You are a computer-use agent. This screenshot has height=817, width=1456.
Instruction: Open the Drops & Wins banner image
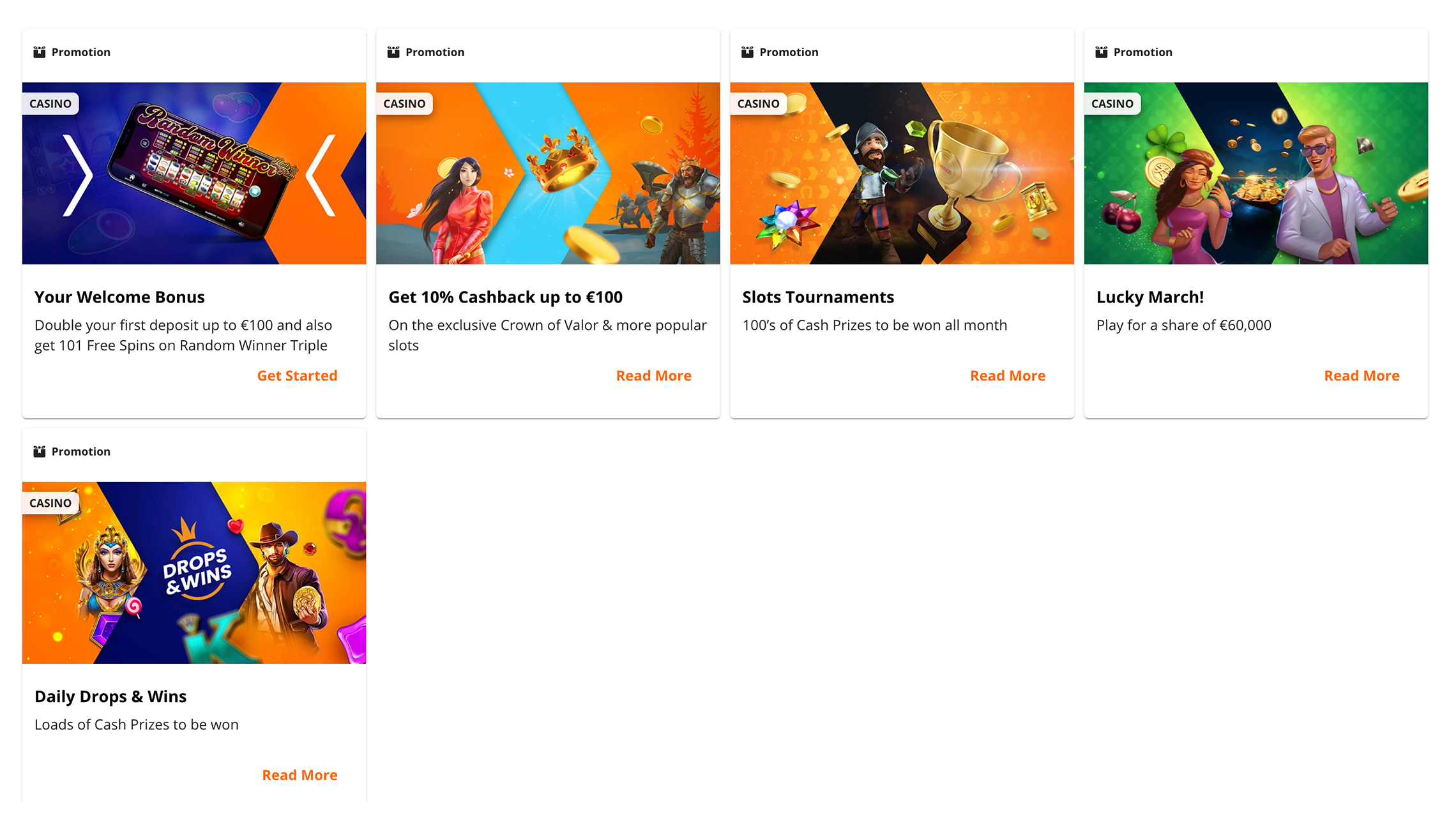(194, 573)
